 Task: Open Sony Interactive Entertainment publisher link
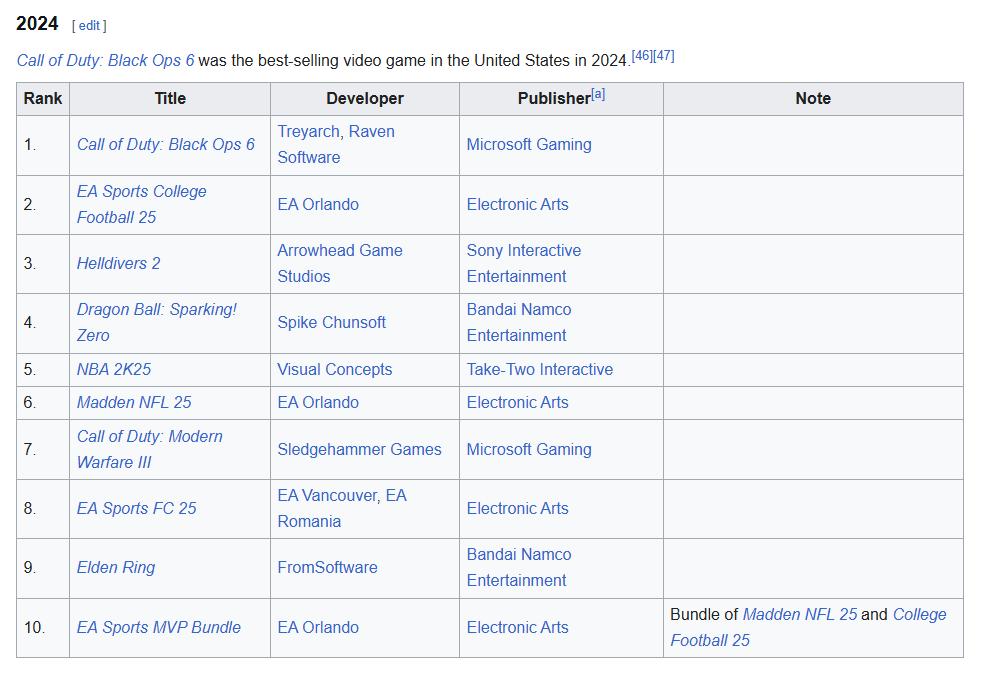[x=524, y=263]
